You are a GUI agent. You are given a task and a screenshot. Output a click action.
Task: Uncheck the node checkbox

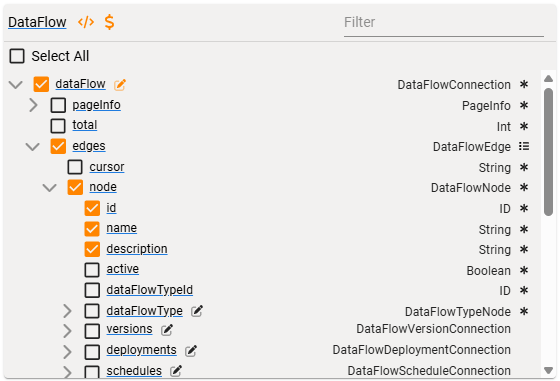pos(75,187)
